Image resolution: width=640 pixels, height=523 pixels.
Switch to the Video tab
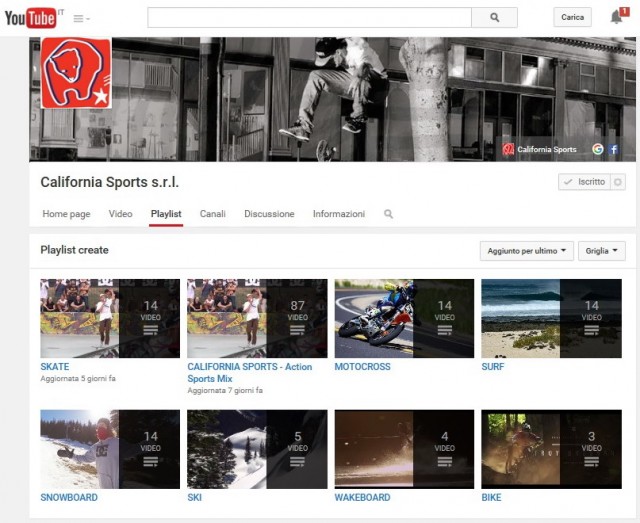(120, 214)
